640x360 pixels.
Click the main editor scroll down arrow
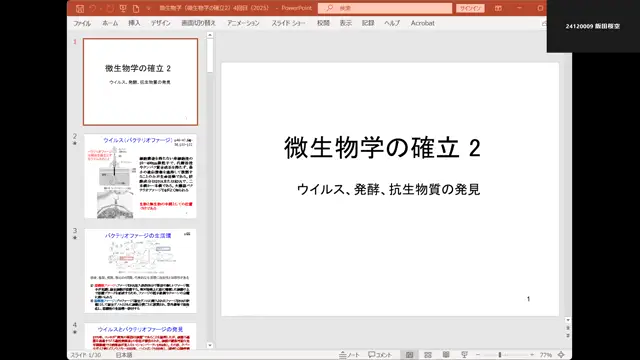[567, 320]
